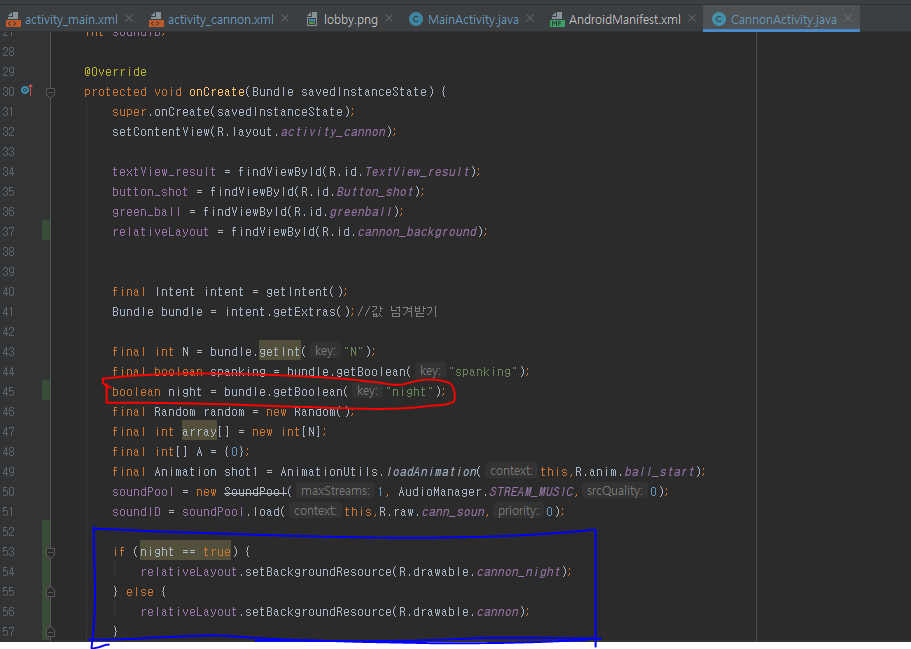Click cann_soun raw resource name
This screenshot has height=649, width=911.
click(x=453, y=512)
